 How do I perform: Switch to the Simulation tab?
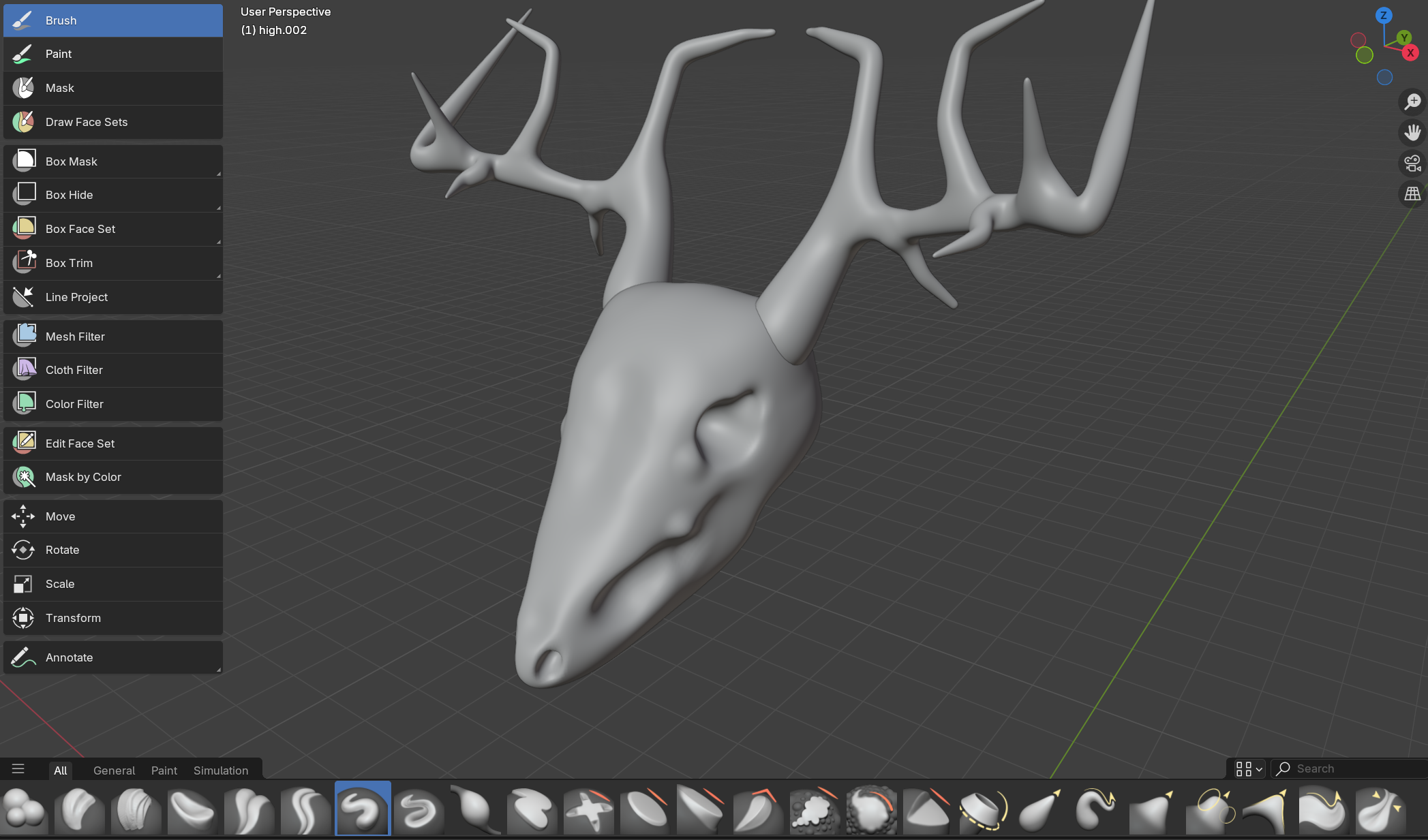[x=220, y=771]
